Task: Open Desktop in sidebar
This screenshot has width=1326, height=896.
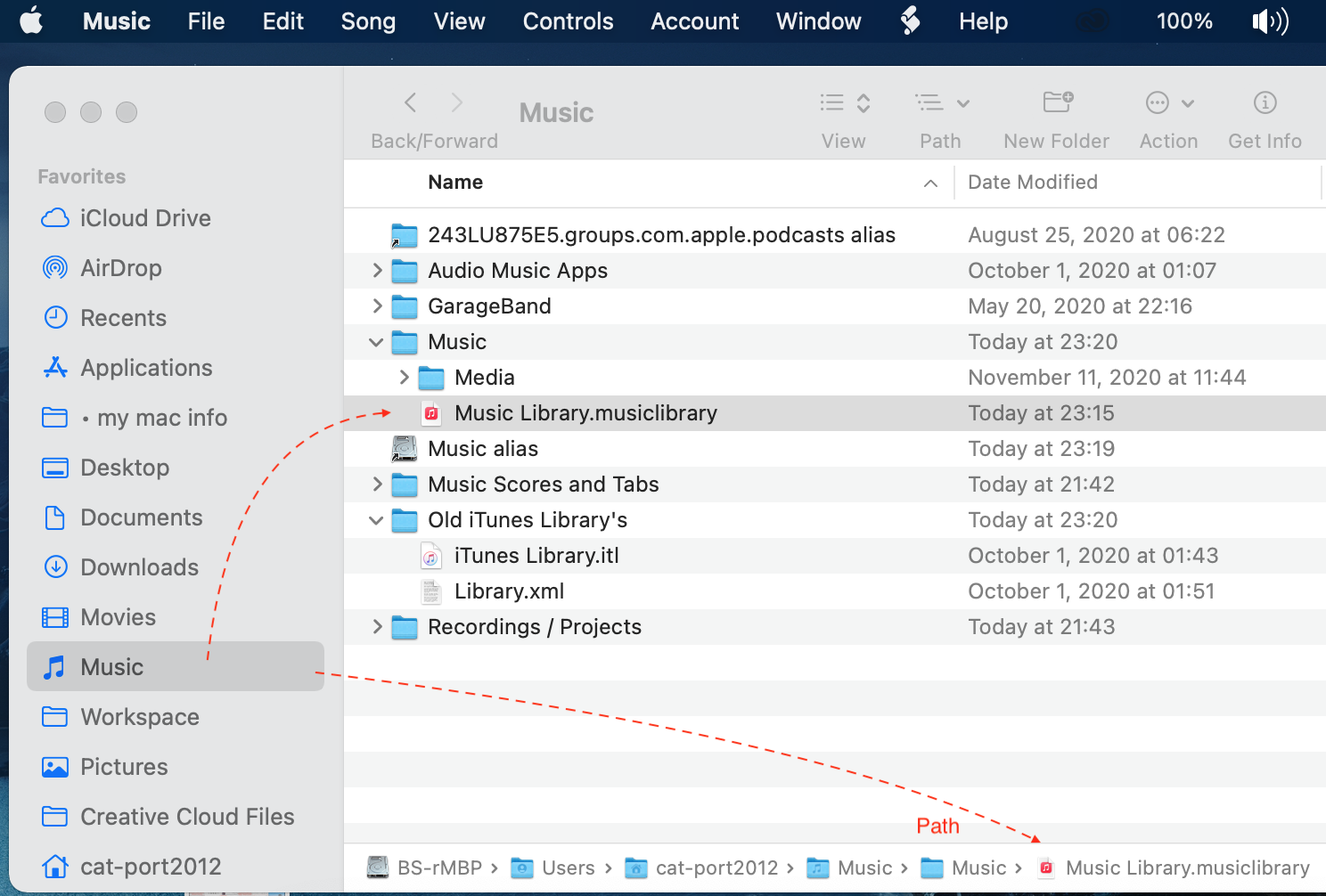Action: point(176,468)
